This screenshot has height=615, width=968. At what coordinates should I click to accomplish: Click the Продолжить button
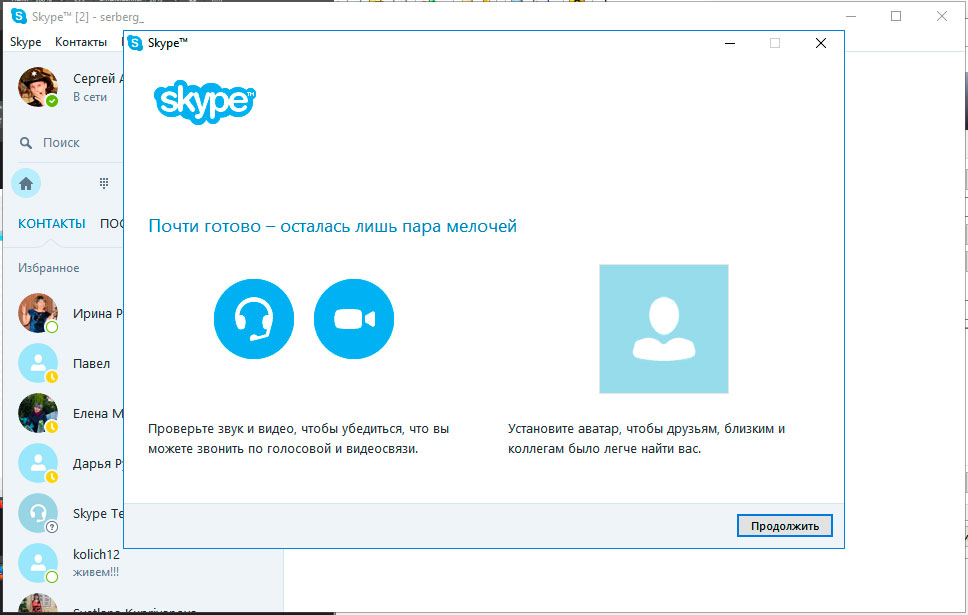point(785,526)
